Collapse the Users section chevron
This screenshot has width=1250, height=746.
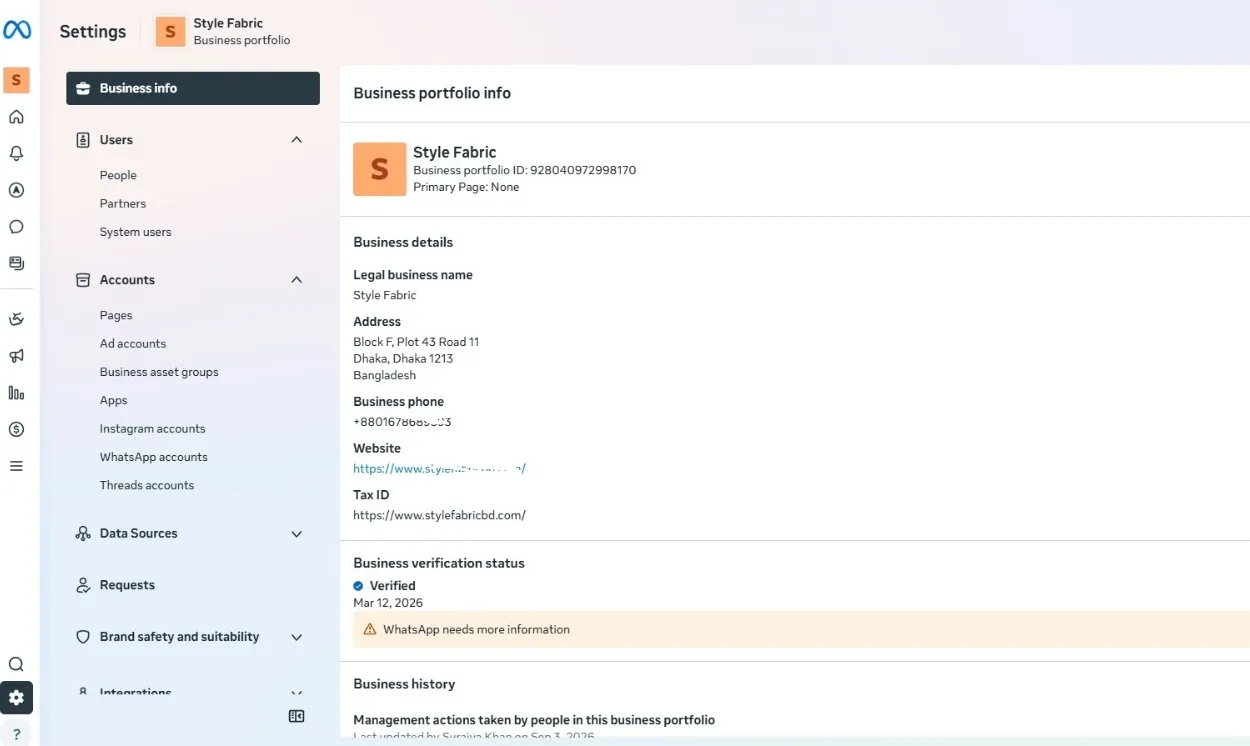[x=296, y=140]
